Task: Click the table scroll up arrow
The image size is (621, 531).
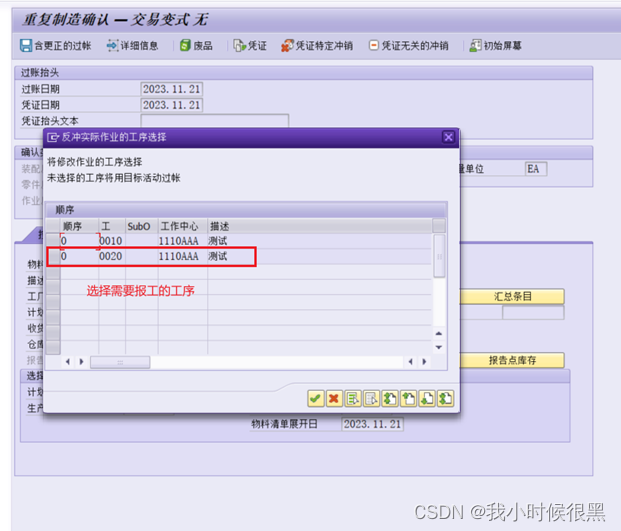Action: (439, 333)
